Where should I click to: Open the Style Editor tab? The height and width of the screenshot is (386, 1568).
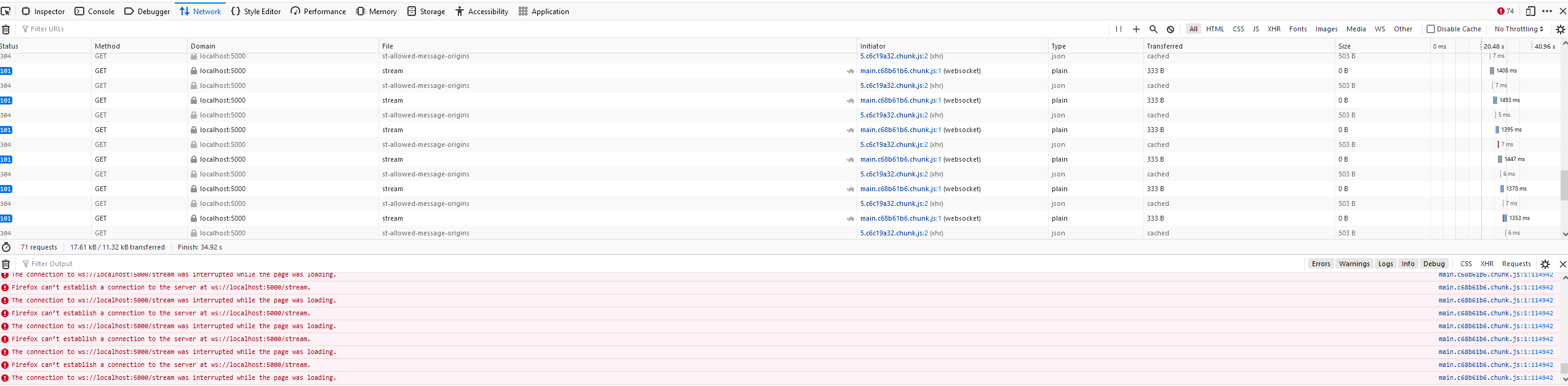pyautogui.click(x=256, y=11)
